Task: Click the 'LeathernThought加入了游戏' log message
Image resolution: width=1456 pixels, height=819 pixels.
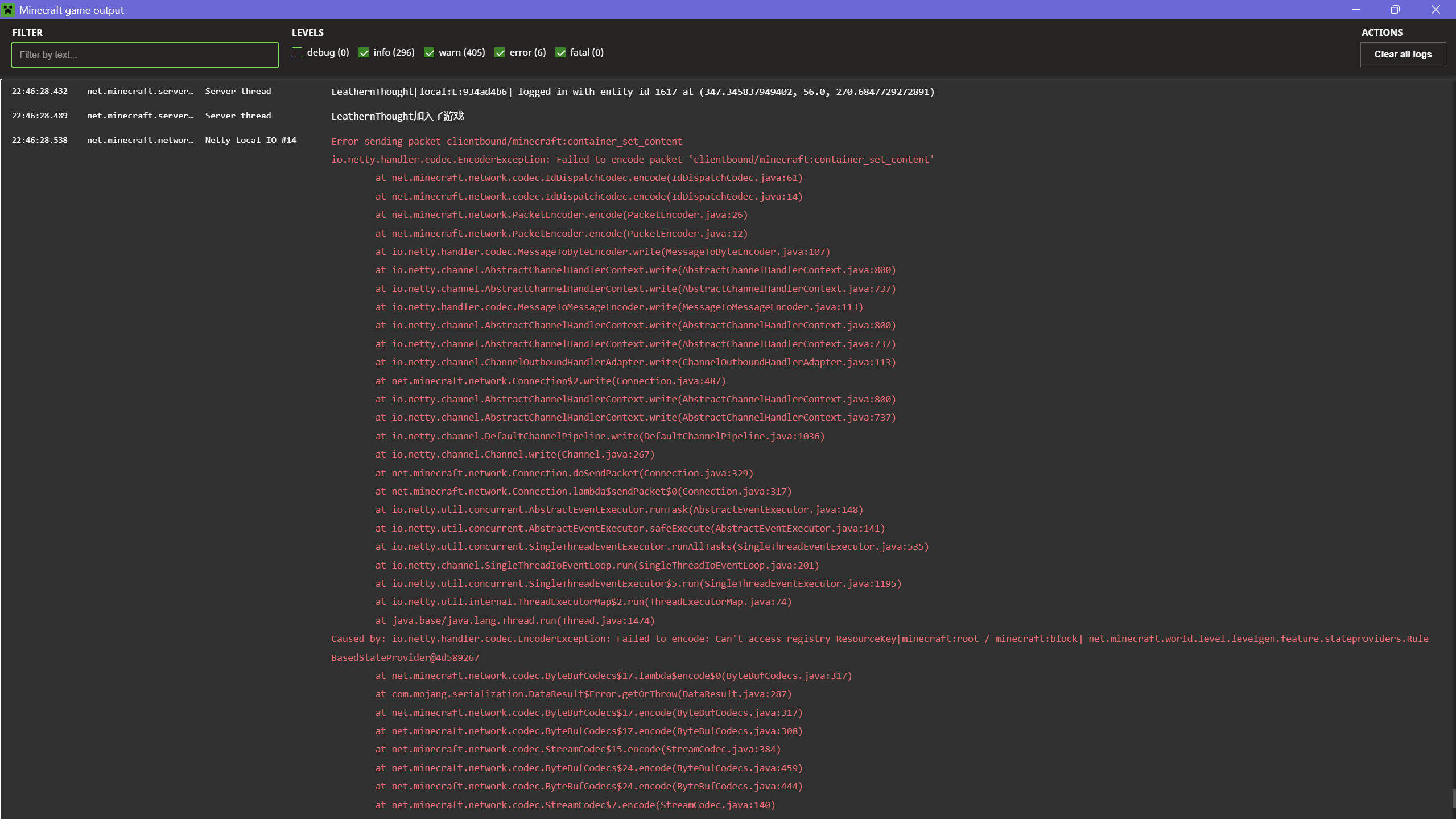Action: [398, 116]
